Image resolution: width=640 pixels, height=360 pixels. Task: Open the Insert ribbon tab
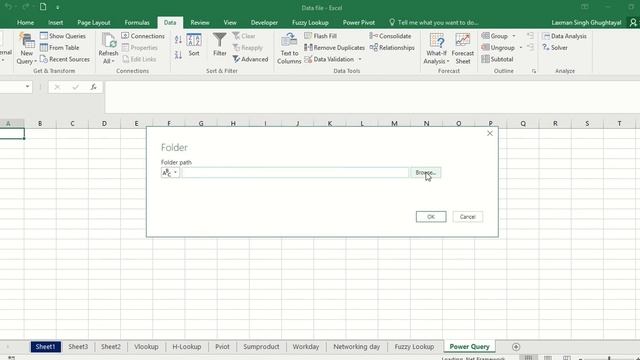pos(56,22)
